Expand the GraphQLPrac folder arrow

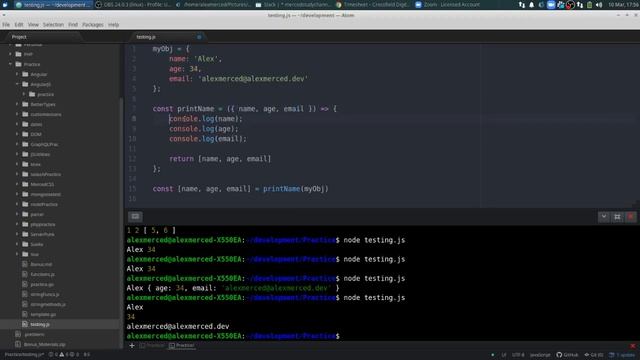point(17,144)
